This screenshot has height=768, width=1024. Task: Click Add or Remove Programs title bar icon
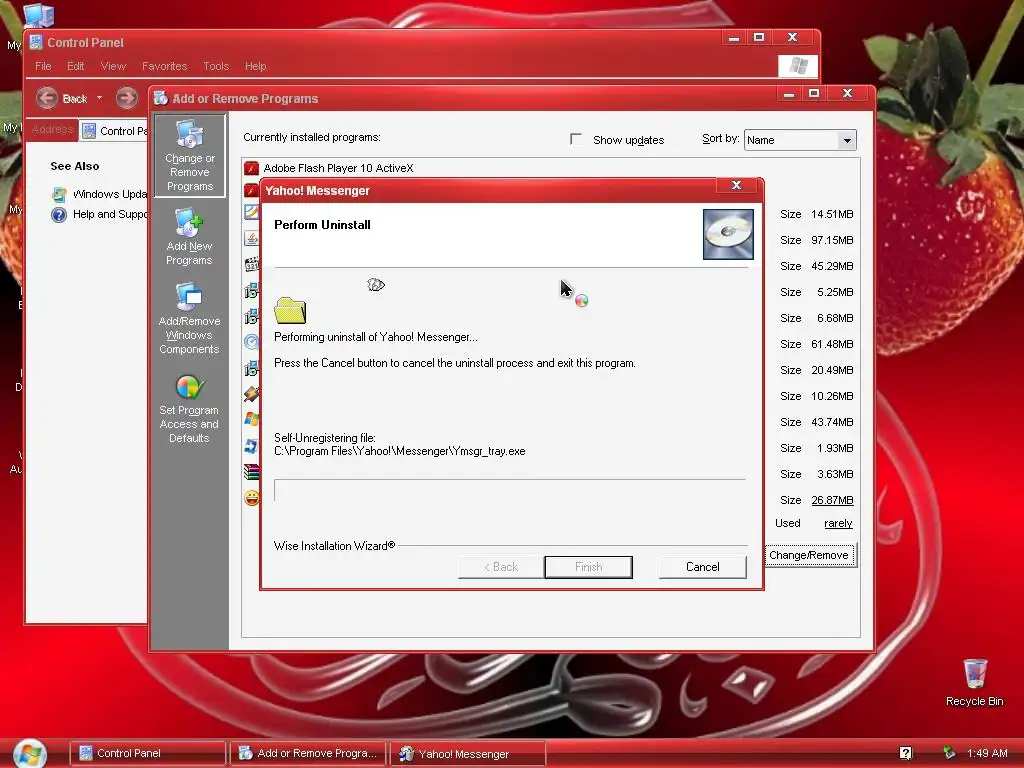(161, 99)
